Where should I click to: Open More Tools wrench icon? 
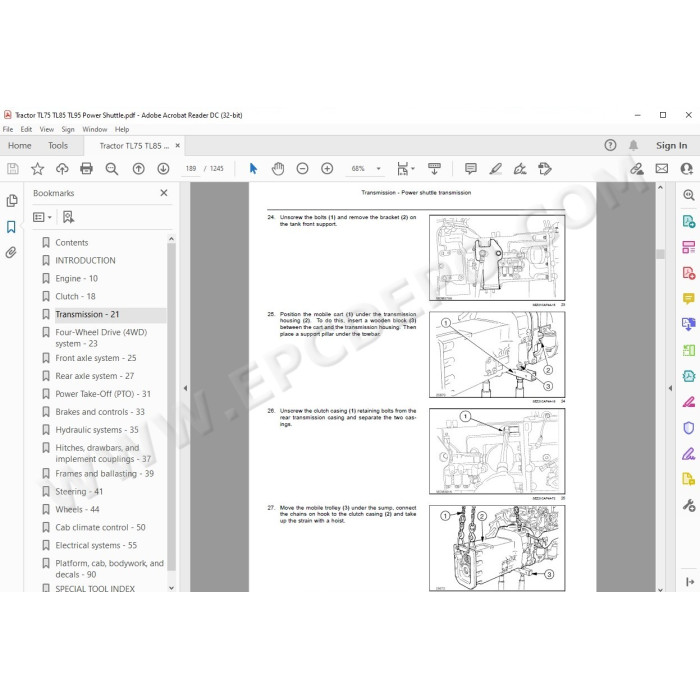coord(689,505)
